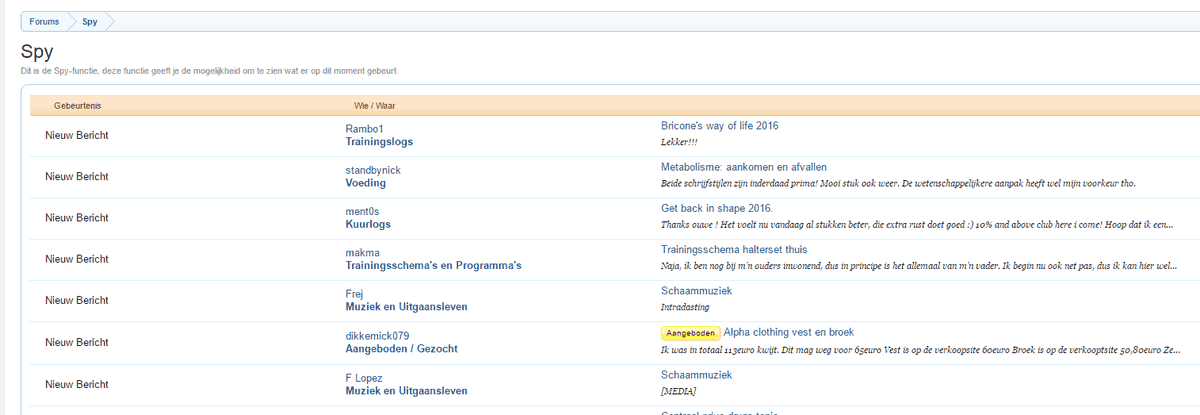Open user profile Rambo1
The height and width of the screenshot is (415, 1200).
(x=364, y=129)
